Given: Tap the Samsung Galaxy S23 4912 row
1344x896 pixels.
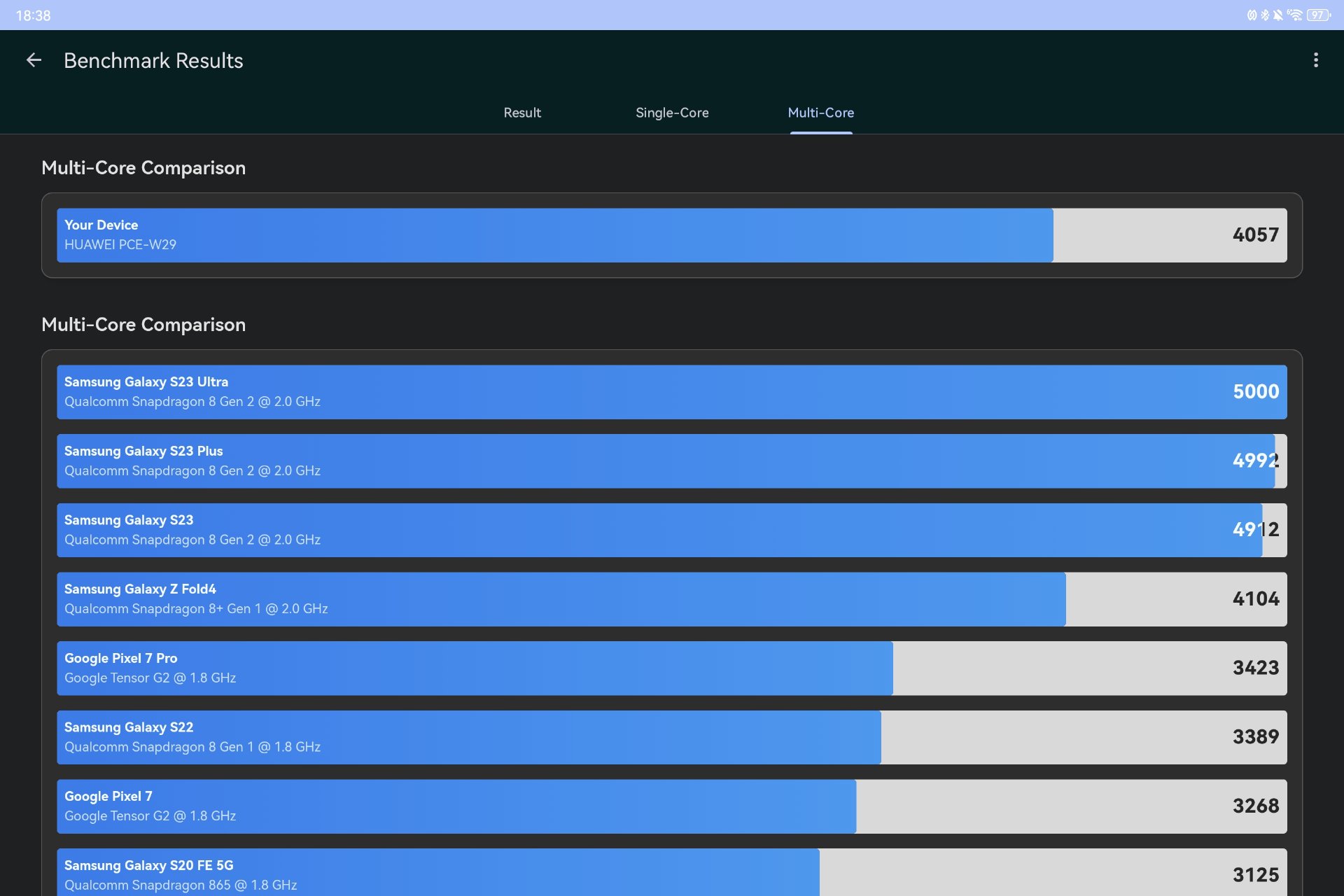Looking at the screenshot, I should click(x=672, y=530).
